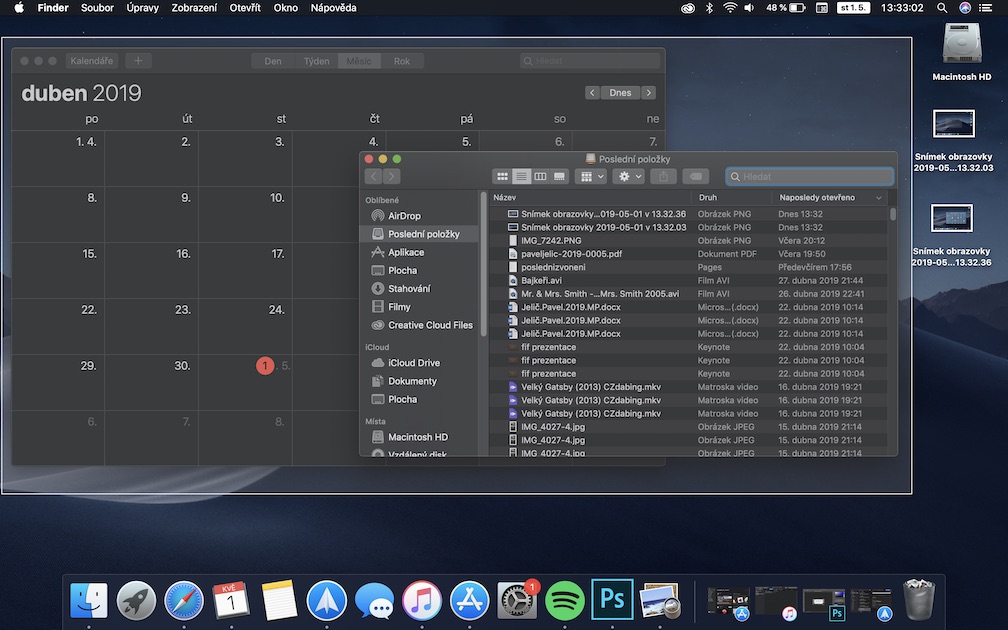The image size is (1008, 630).
Task: Open Notes app in the Dock
Action: pyautogui.click(x=279, y=601)
